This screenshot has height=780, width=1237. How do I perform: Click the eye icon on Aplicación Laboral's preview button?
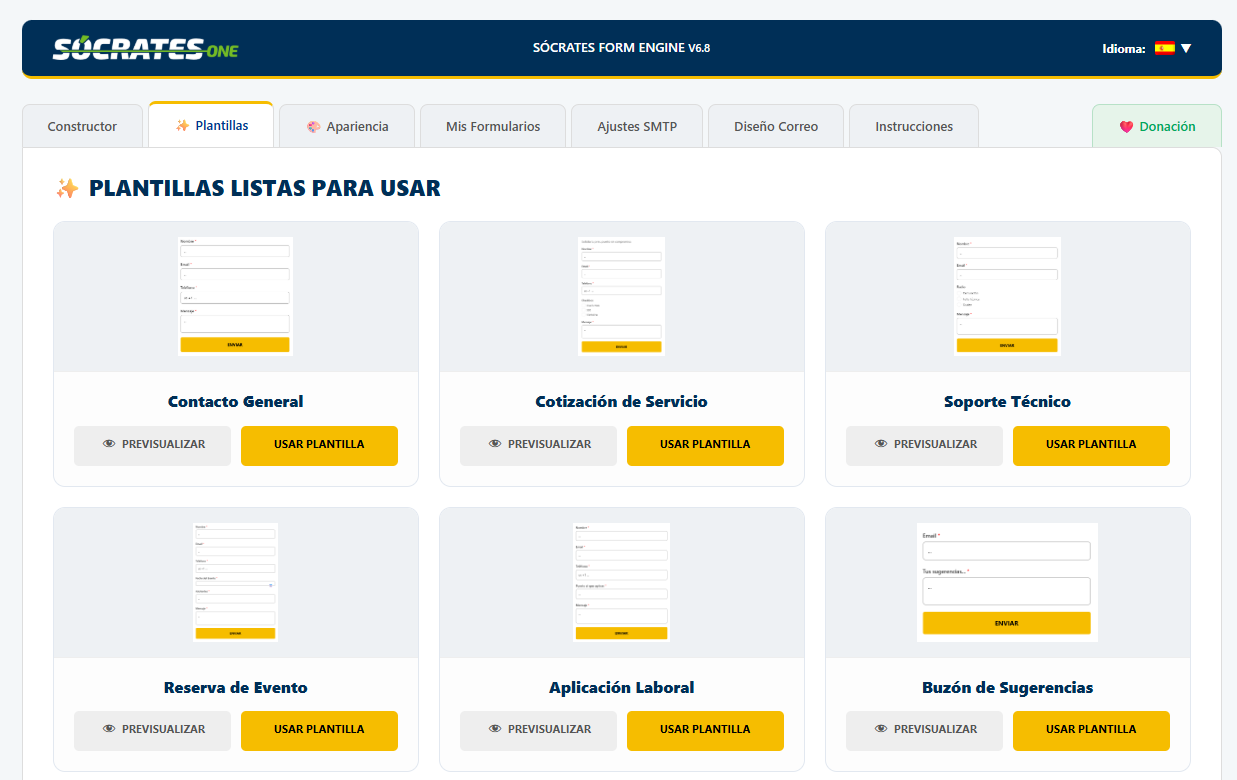click(x=496, y=730)
